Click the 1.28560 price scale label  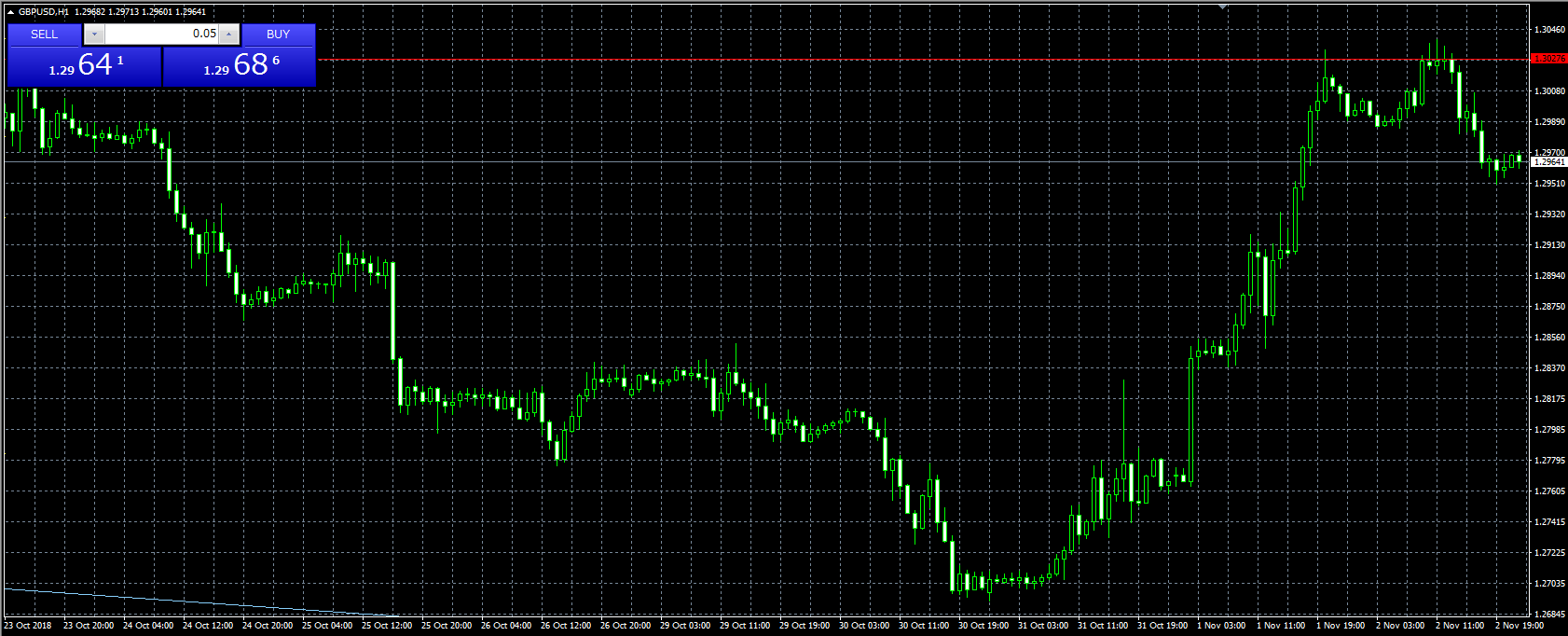(1549, 338)
